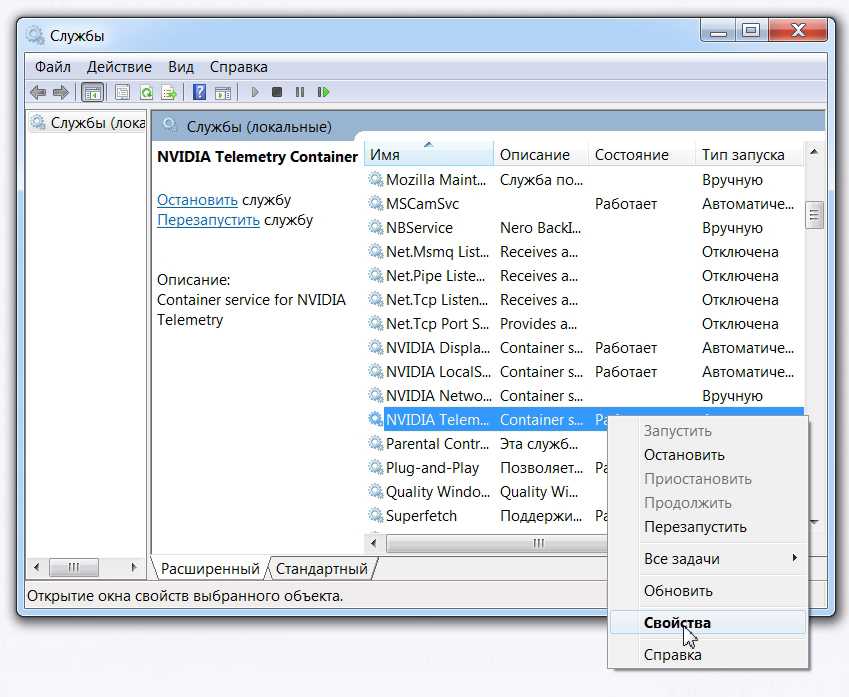Image resolution: width=849 pixels, height=697 pixels.
Task: Switch to the Стандартный tab
Action: 321,569
